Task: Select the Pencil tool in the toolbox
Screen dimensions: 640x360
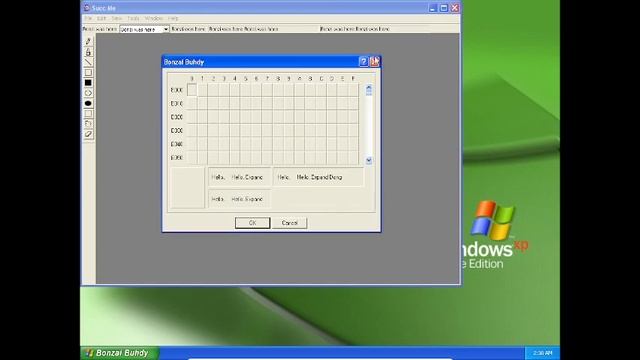Action: click(88, 41)
